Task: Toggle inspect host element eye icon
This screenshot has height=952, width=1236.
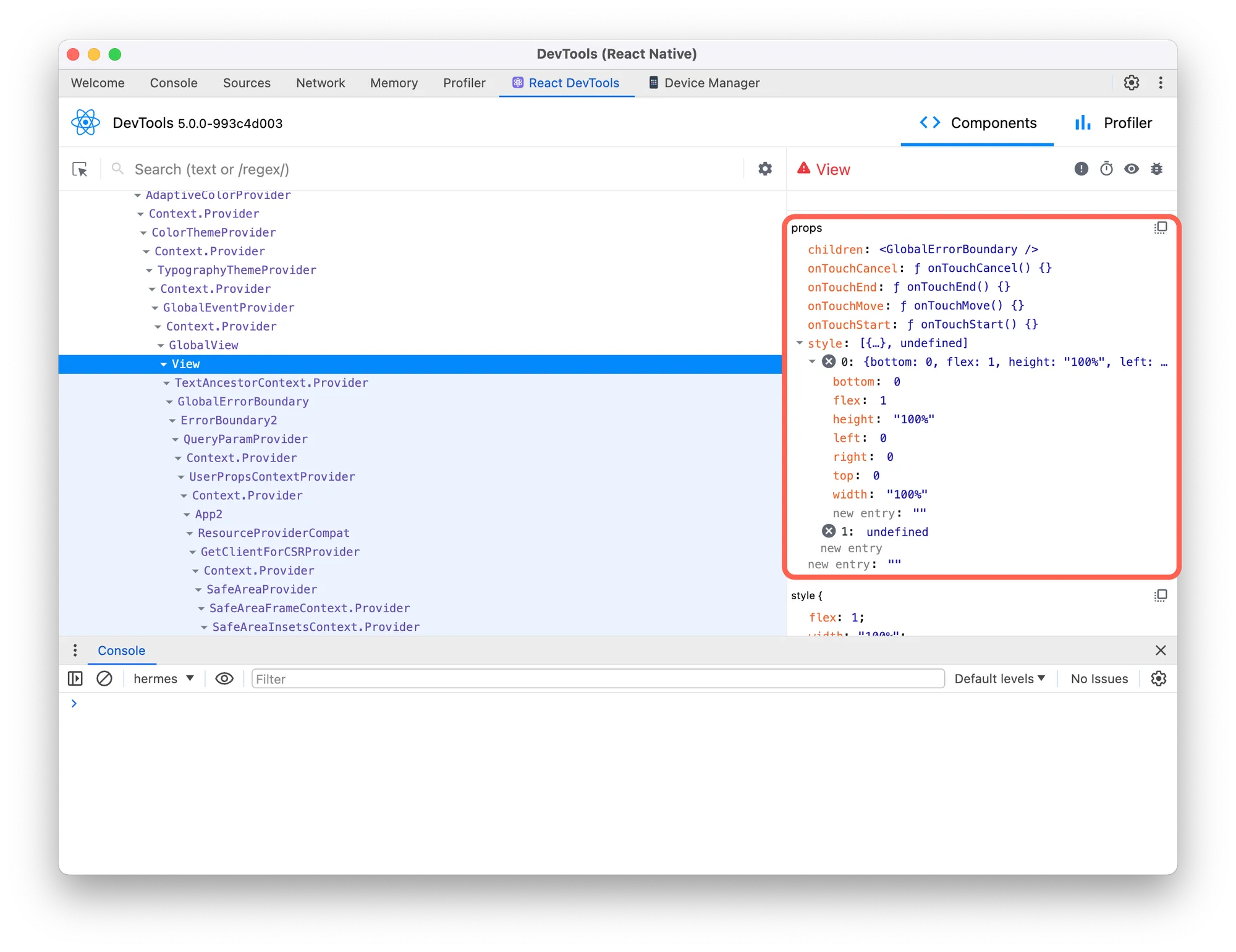Action: tap(1131, 169)
